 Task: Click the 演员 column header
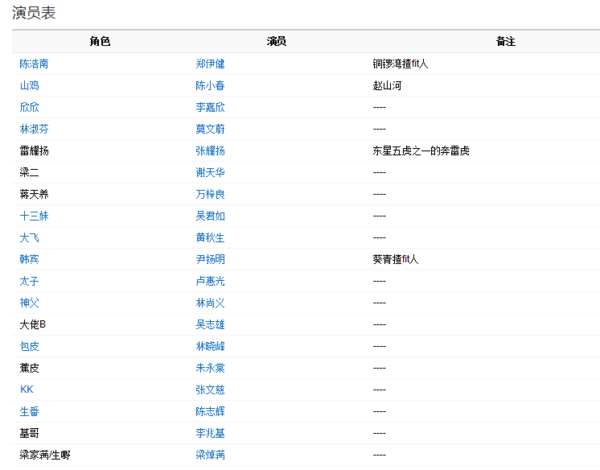pos(277,41)
